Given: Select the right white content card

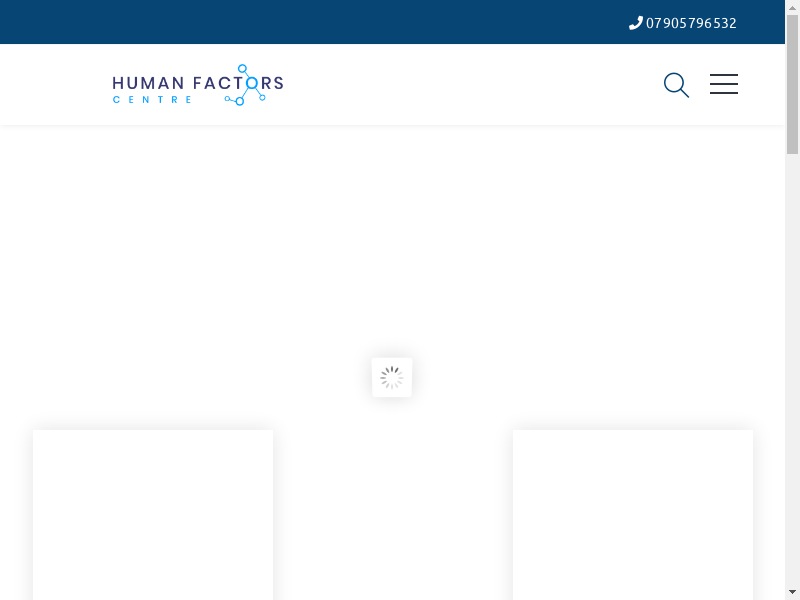Looking at the screenshot, I should (x=633, y=515).
